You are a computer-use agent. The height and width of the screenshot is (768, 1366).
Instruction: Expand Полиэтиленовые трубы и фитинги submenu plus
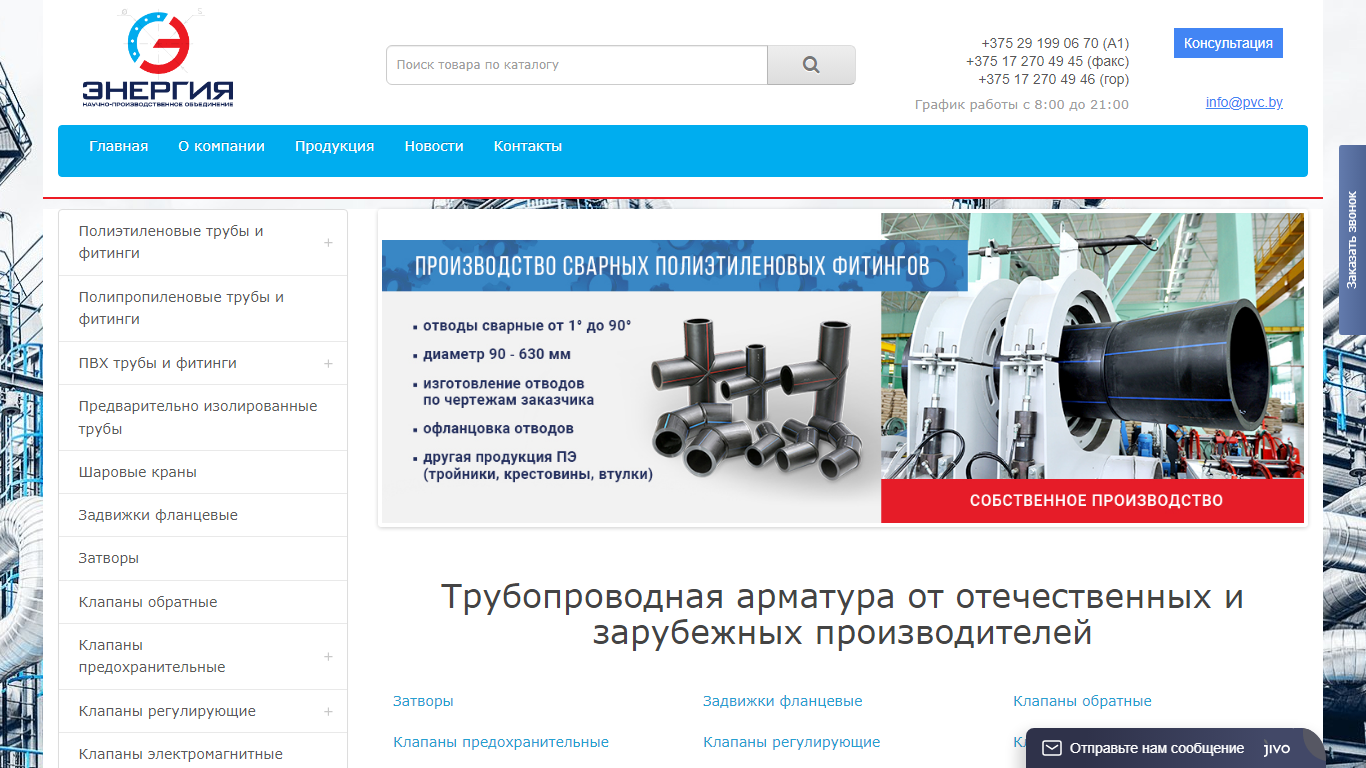328,242
